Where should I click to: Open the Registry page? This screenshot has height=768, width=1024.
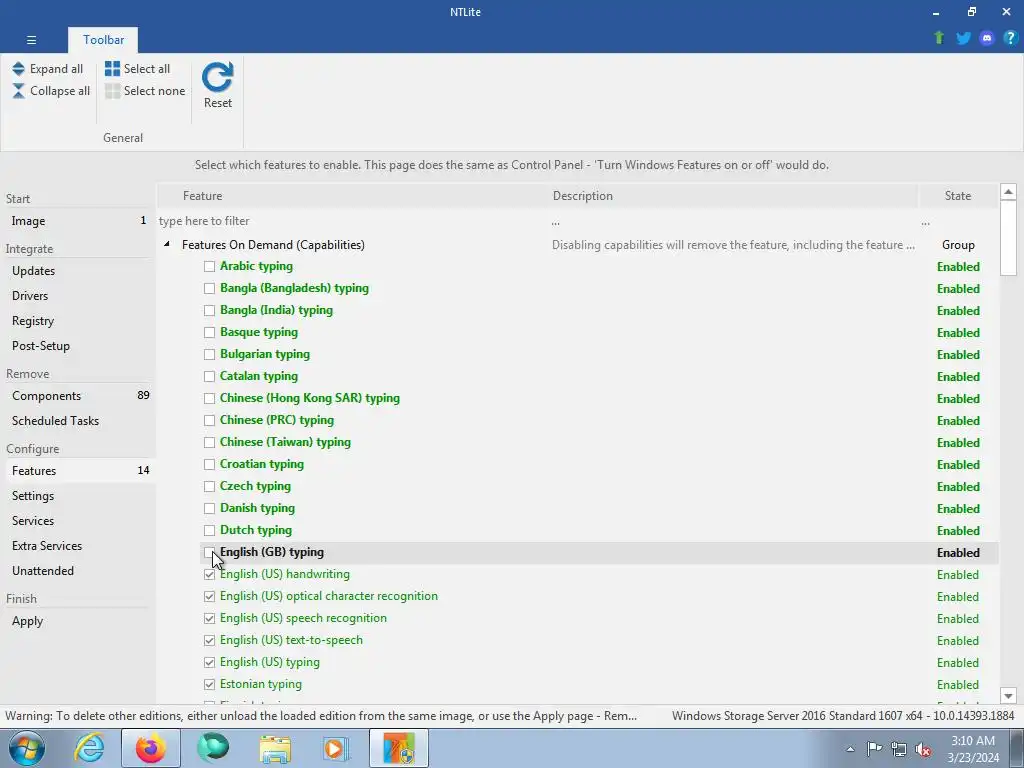tap(78, 321)
